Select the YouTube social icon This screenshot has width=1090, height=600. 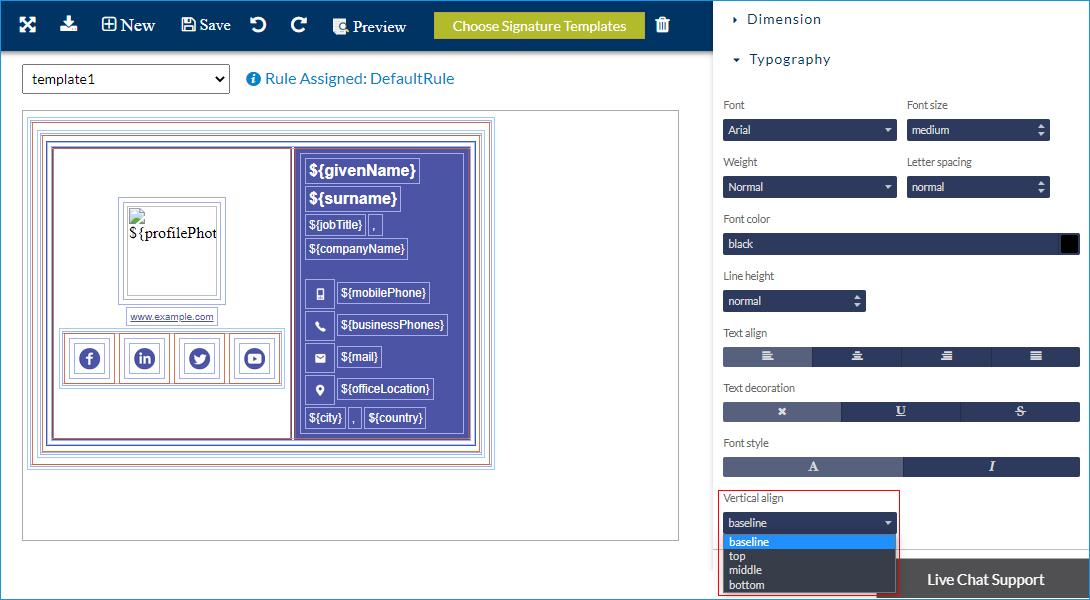click(254, 358)
